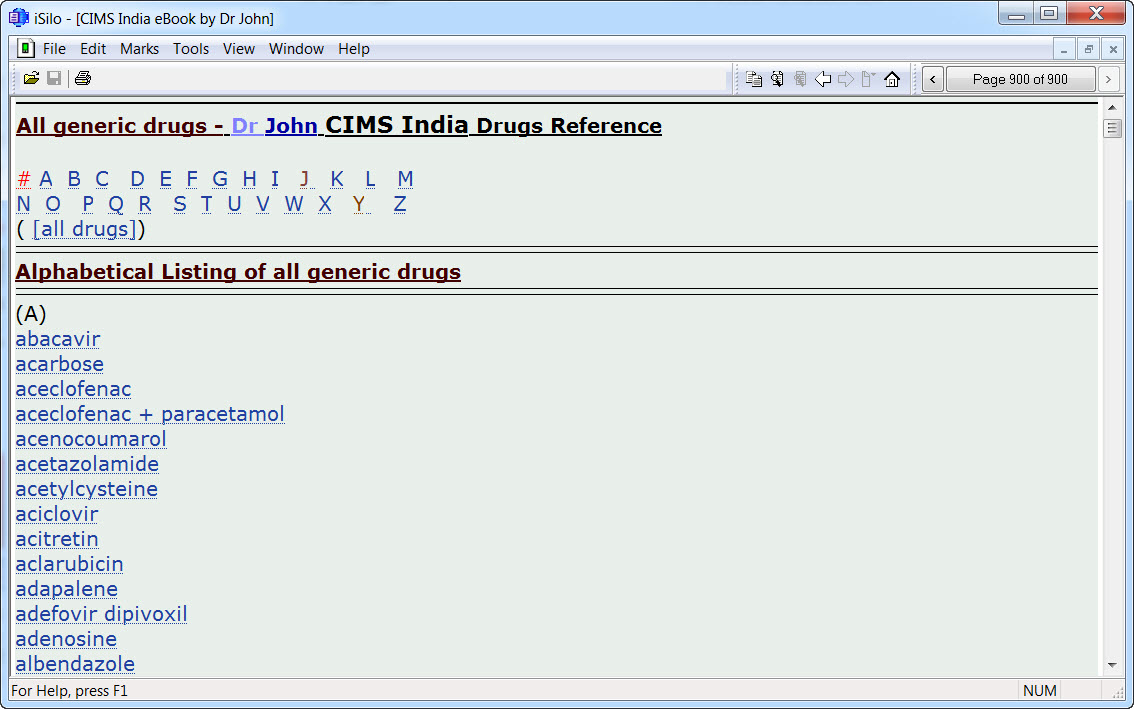
Task: Jump to letter B index link
Action: (x=74, y=179)
